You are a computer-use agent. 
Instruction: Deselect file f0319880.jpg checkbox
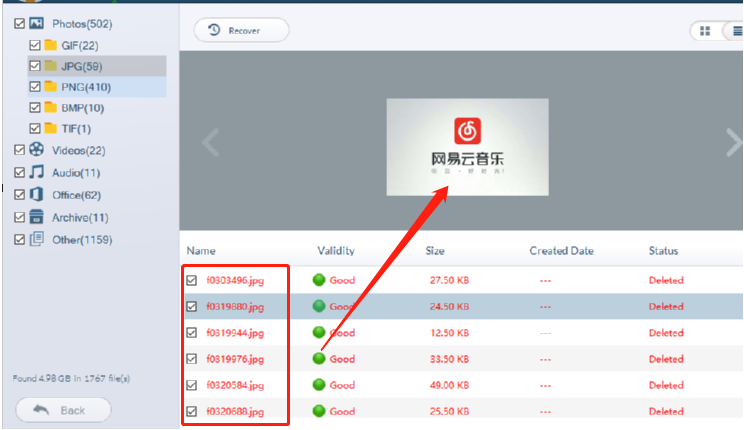click(192, 307)
